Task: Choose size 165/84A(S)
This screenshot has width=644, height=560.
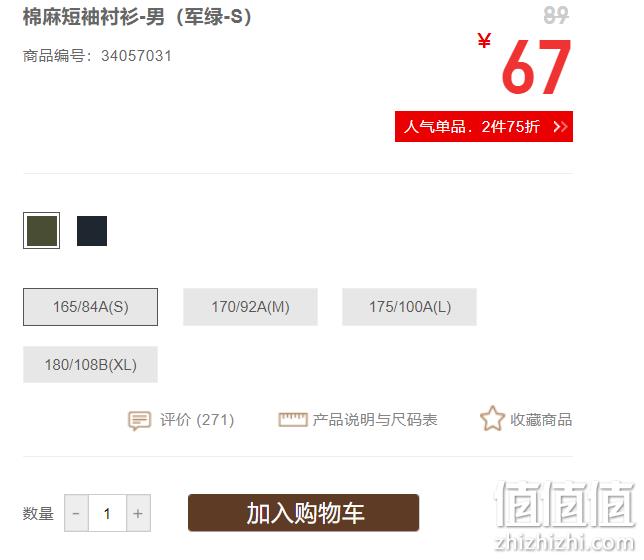Action: [90, 307]
